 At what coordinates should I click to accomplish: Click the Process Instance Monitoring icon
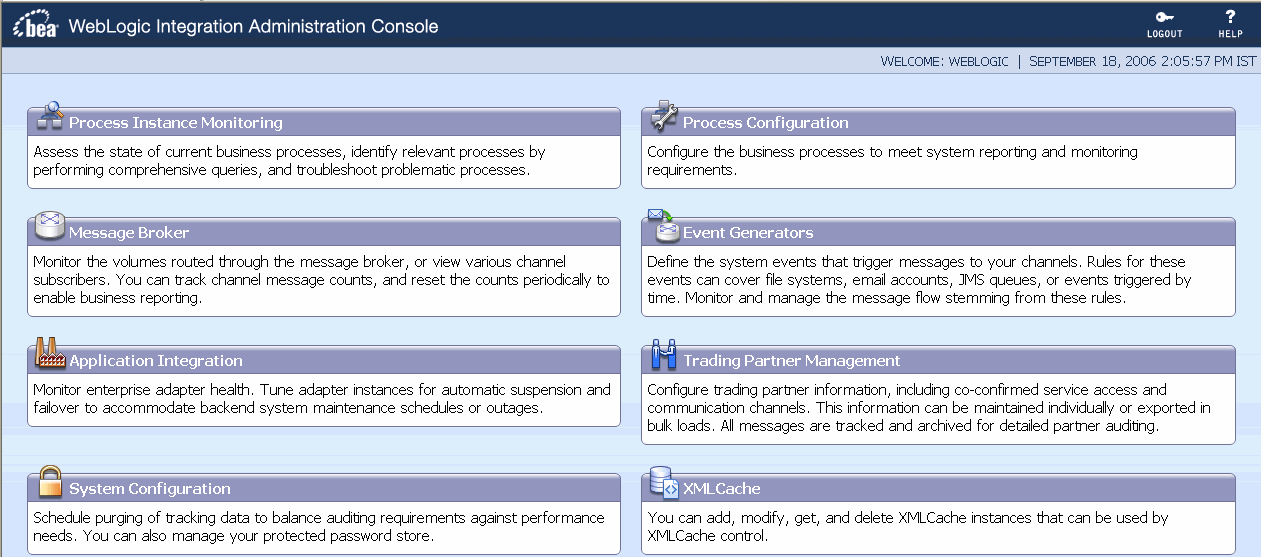[x=50, y=115]
